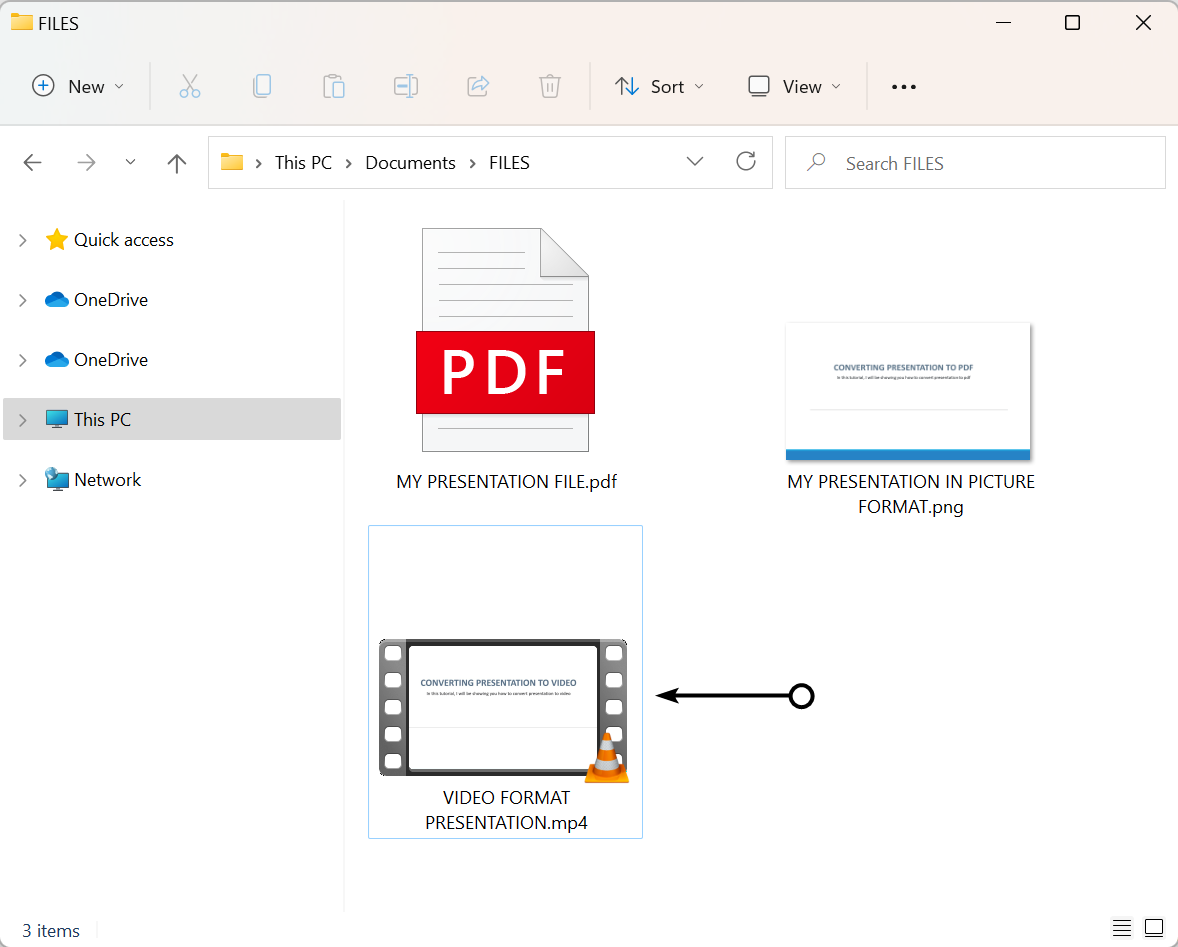The width and height of the screenshot is (1178, 947).
Task: Open the View options dropdown
Action: (x=793, y=86)
